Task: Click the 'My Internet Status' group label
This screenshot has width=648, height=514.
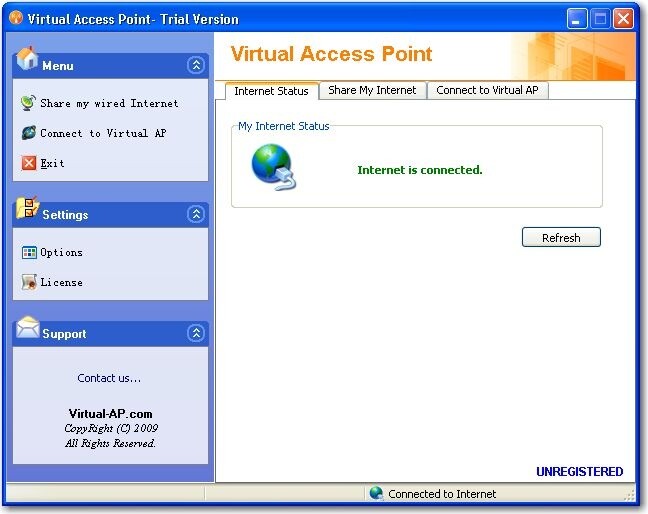Action: [284, 126]
